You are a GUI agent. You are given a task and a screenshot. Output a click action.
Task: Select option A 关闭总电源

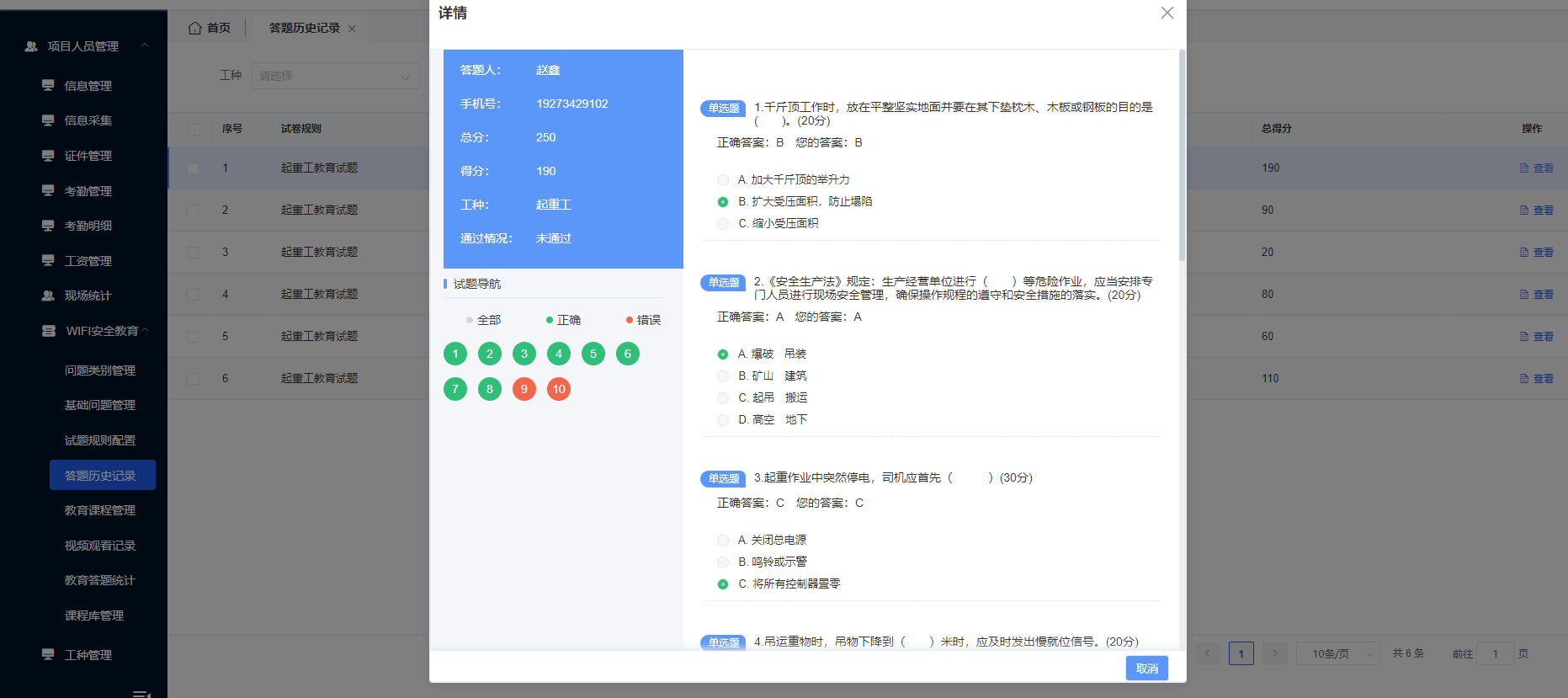coord(723,541)
